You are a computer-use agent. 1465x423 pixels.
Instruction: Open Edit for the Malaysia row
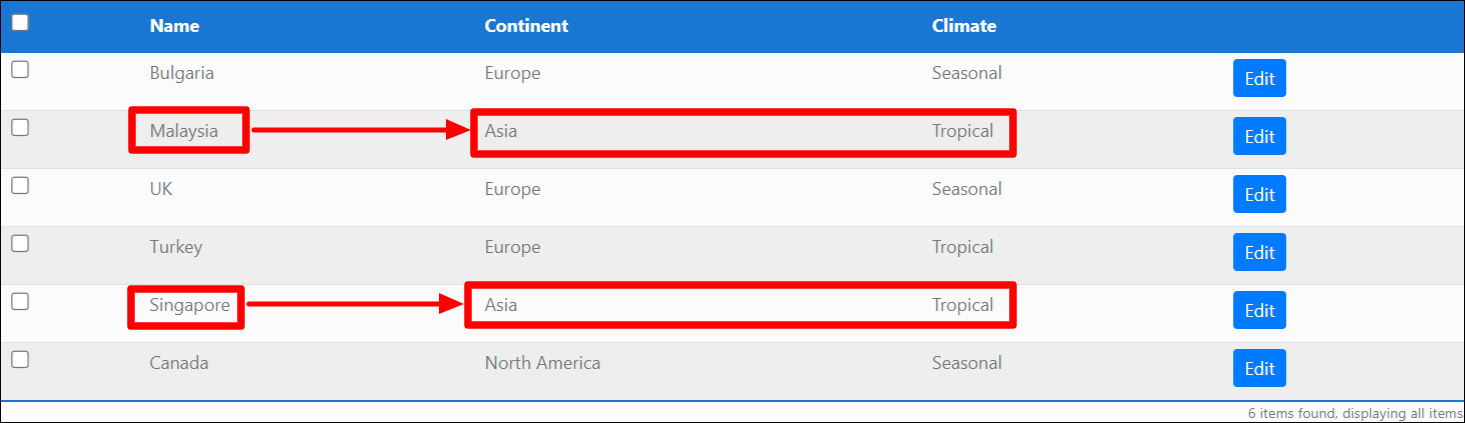(1259, 136)
